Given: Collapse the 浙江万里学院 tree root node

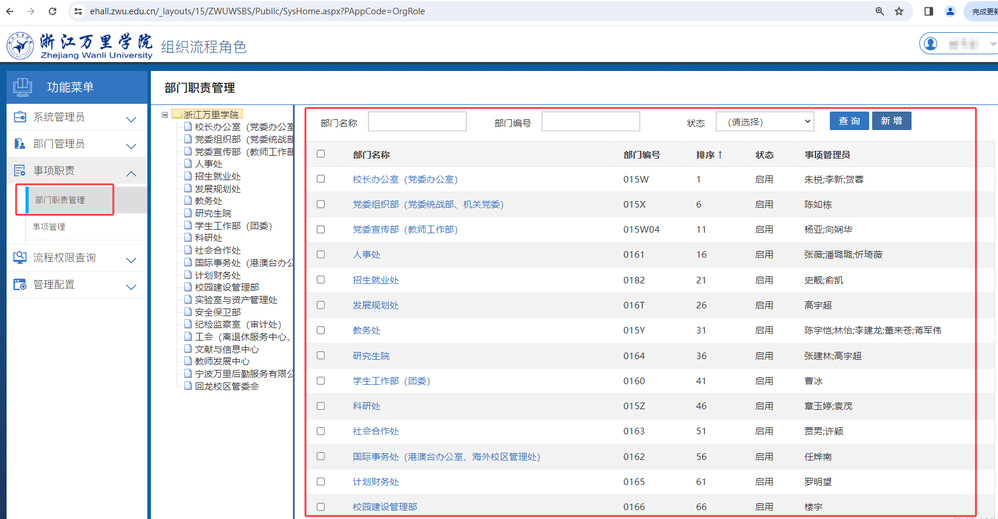Looking at the screenshot, I should coord(165,115).
